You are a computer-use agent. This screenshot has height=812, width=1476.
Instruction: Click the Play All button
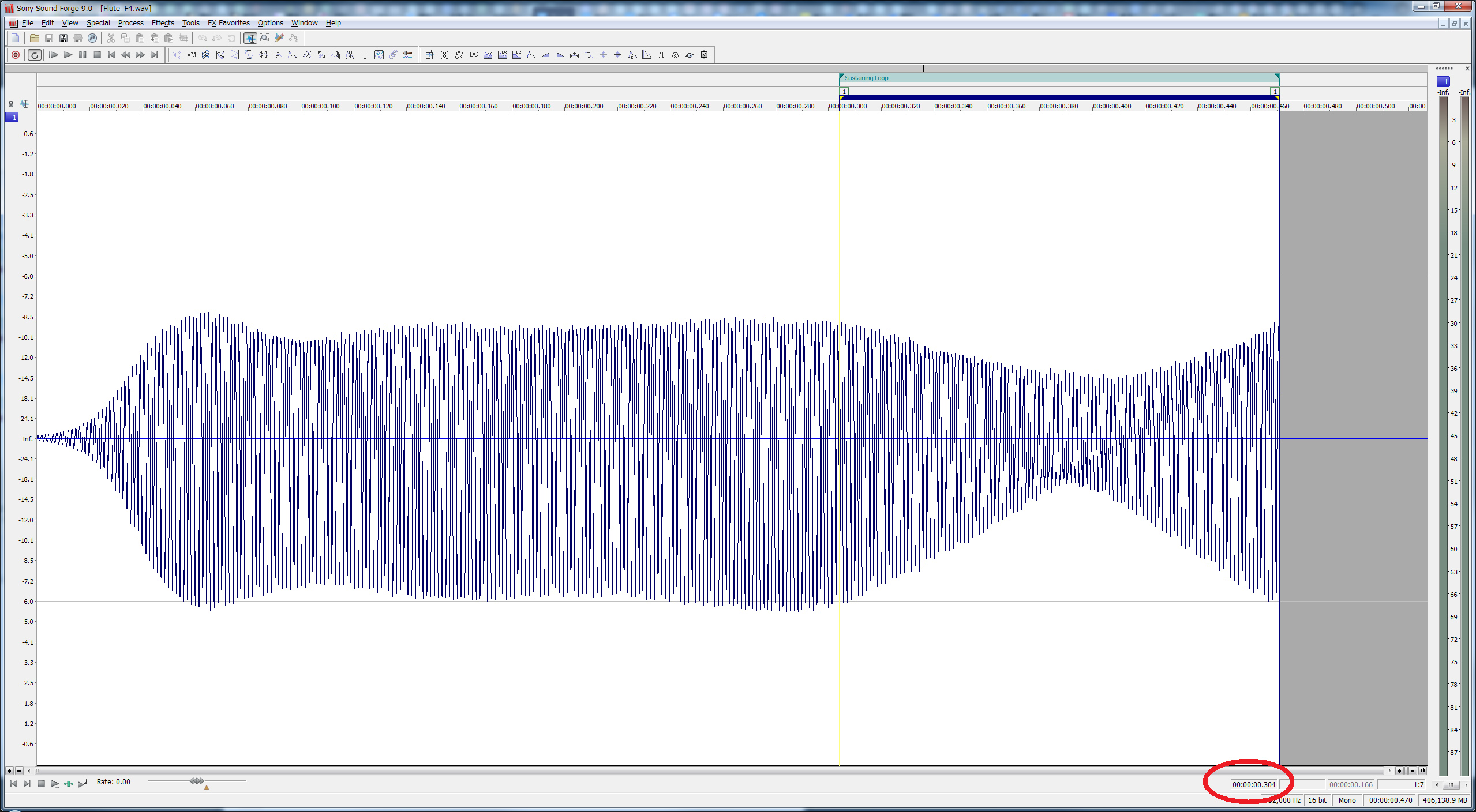pyautogui.click(x=53, y=55)
